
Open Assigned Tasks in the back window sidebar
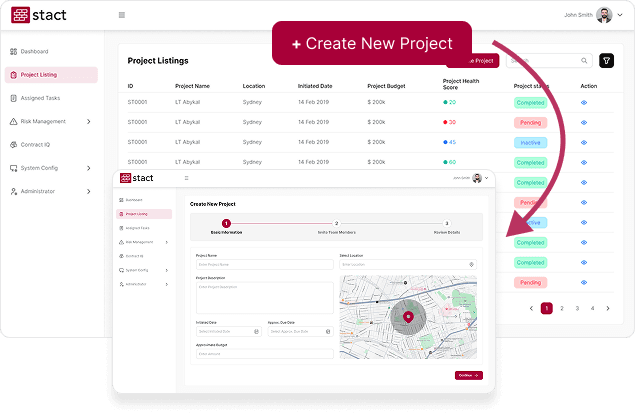click(35, 98)
